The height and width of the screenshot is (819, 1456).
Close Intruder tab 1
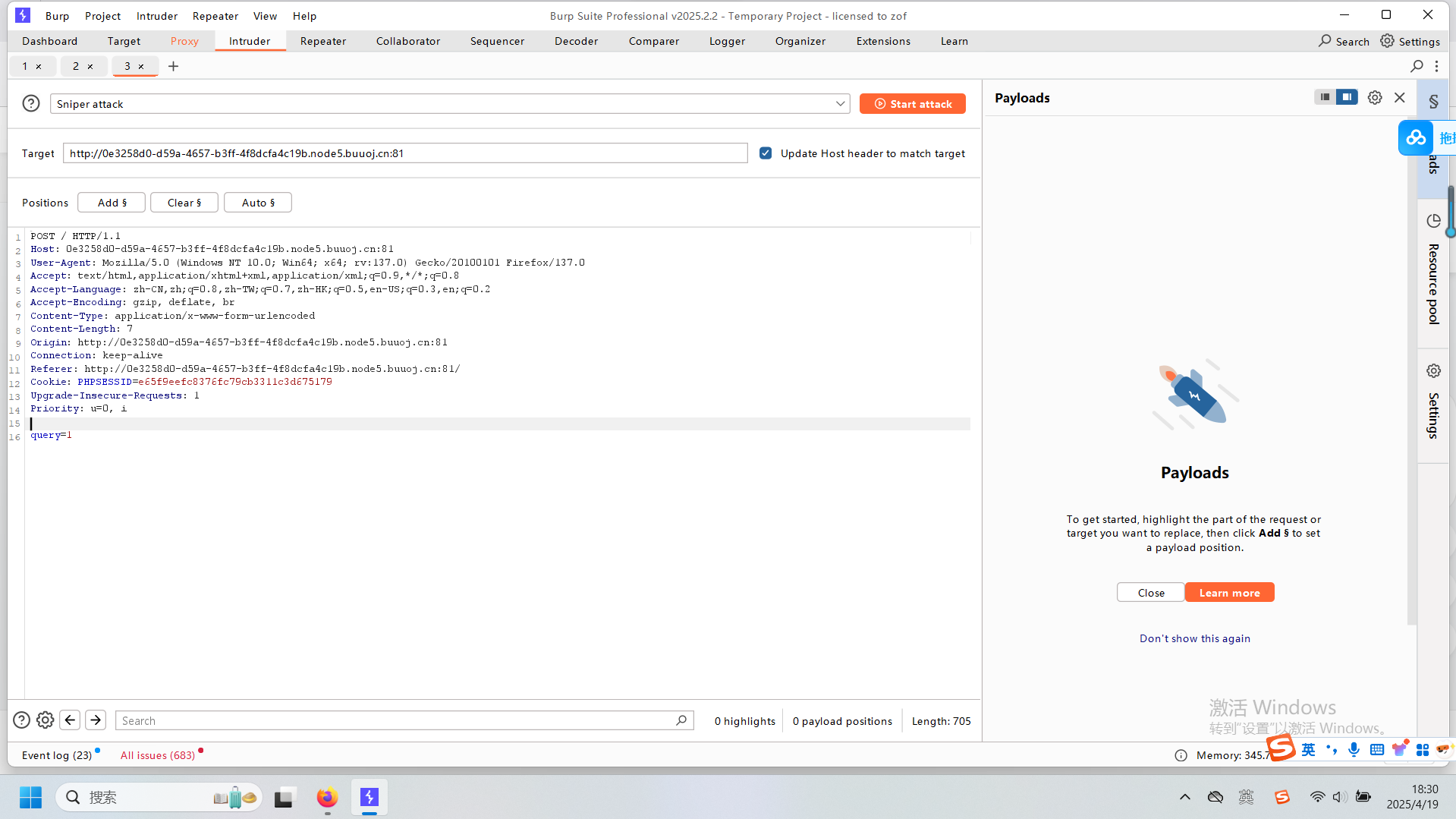point(39,67)
